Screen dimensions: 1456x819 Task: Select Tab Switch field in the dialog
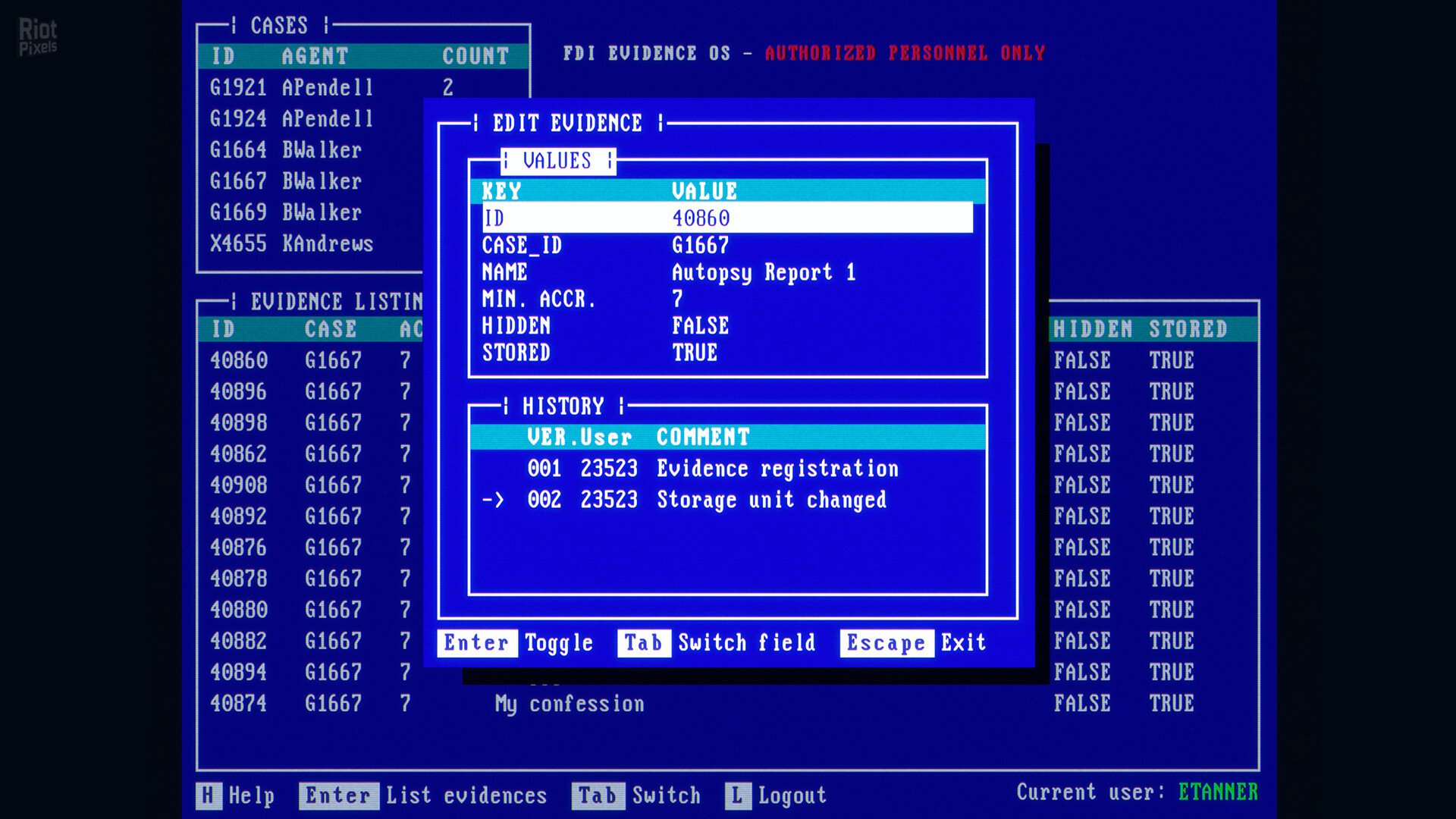click(x=718, y=642)
